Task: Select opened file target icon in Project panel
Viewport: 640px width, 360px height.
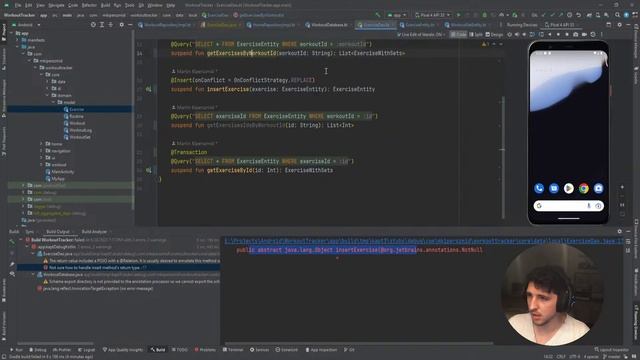Action: coord(93,25)
